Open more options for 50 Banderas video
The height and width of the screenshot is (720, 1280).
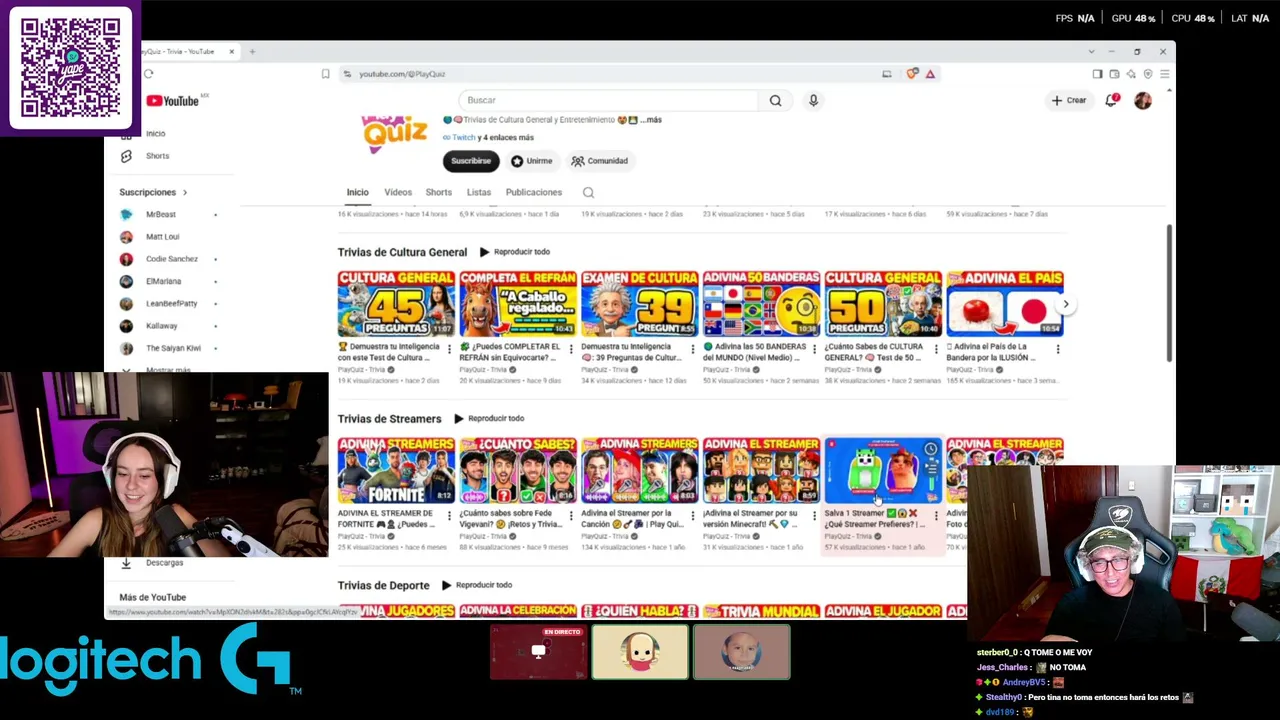click(814, 349)
